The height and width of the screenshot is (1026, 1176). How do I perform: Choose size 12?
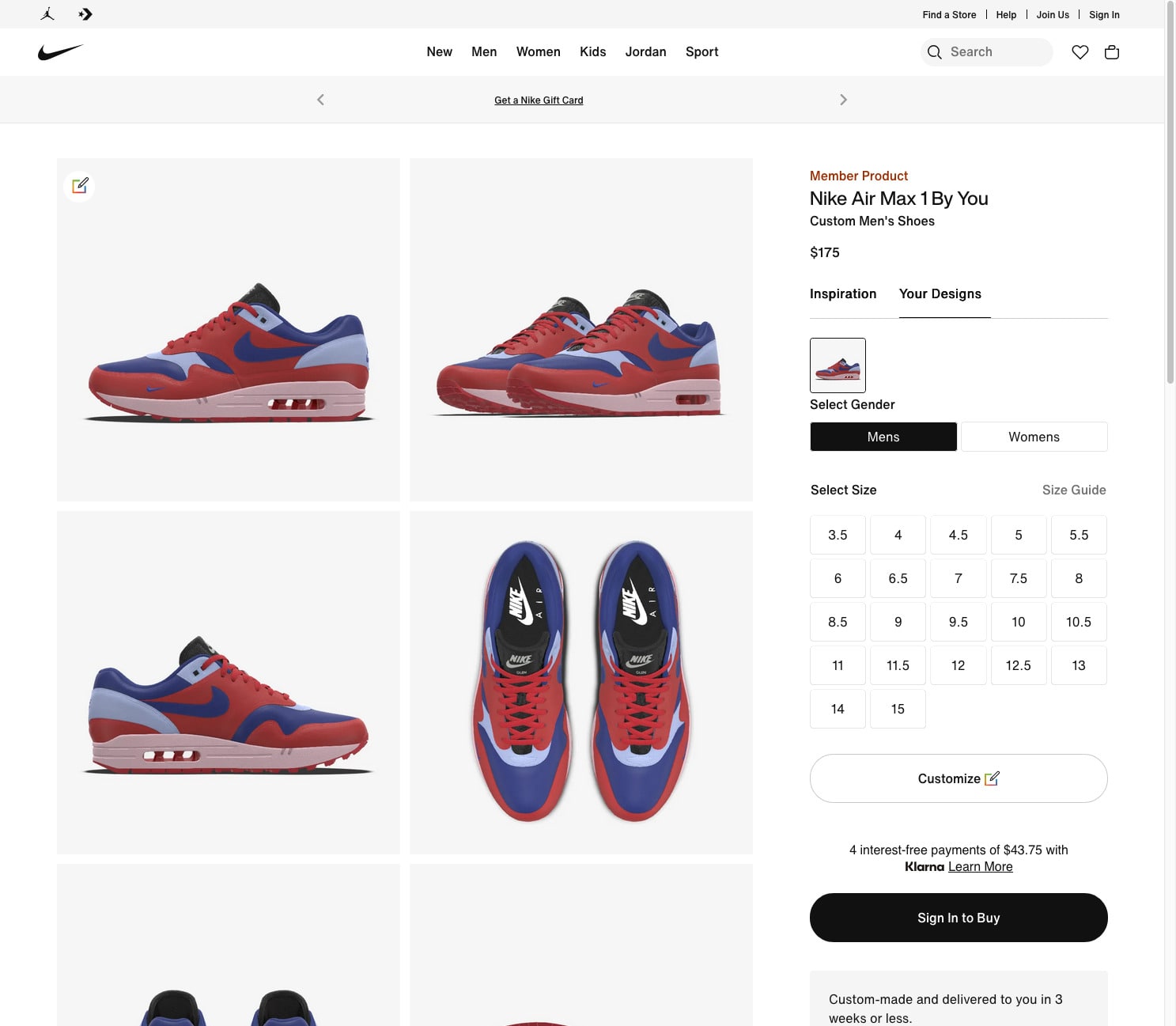(x=959, y=665)
